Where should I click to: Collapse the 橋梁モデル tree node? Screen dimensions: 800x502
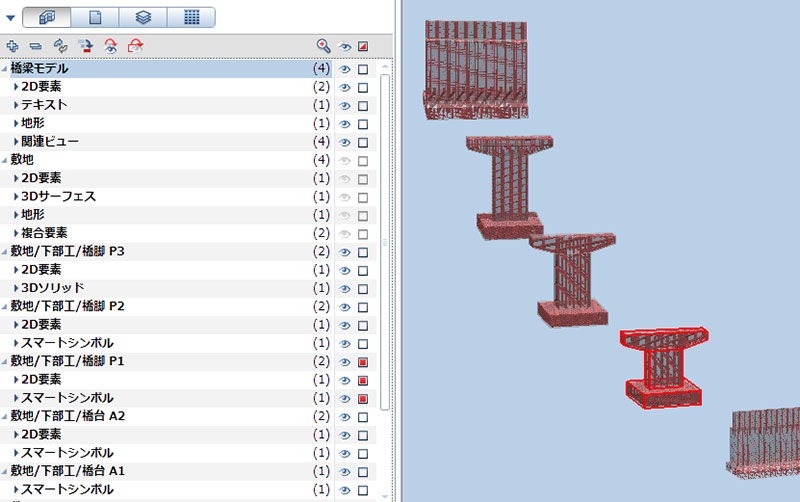[4, 69]
